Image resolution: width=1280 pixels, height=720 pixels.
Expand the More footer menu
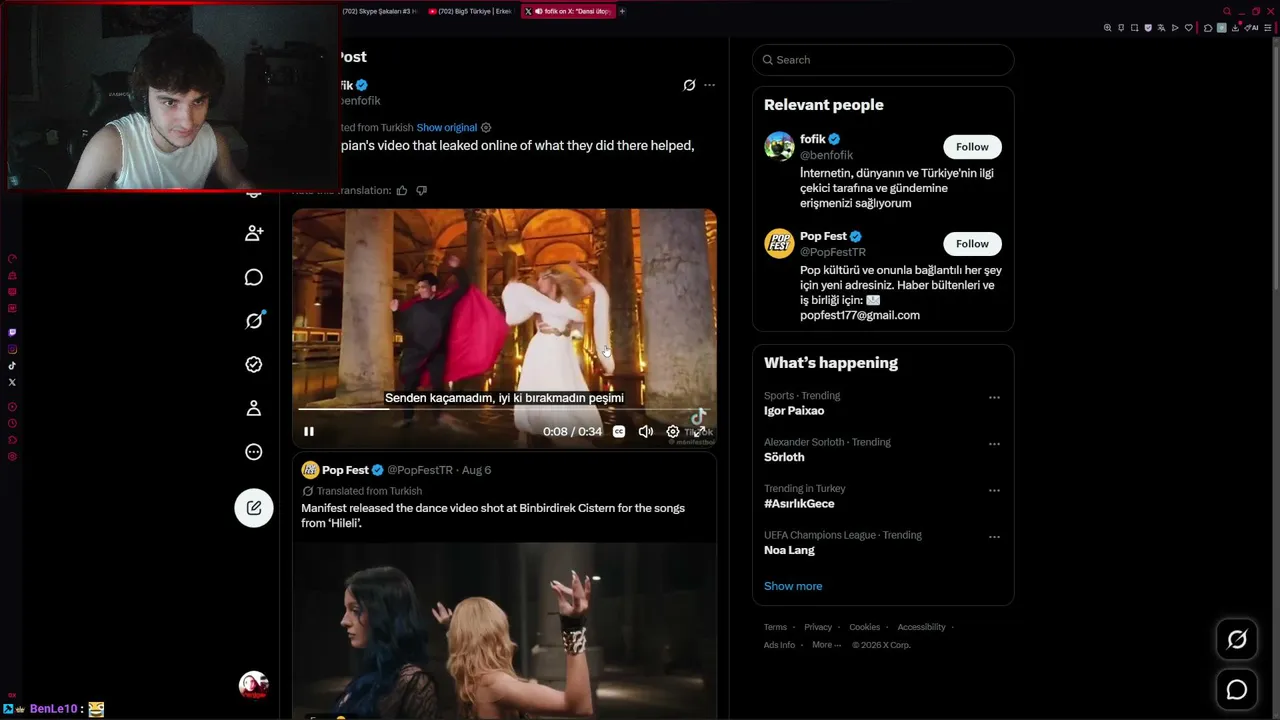[826, 645]
